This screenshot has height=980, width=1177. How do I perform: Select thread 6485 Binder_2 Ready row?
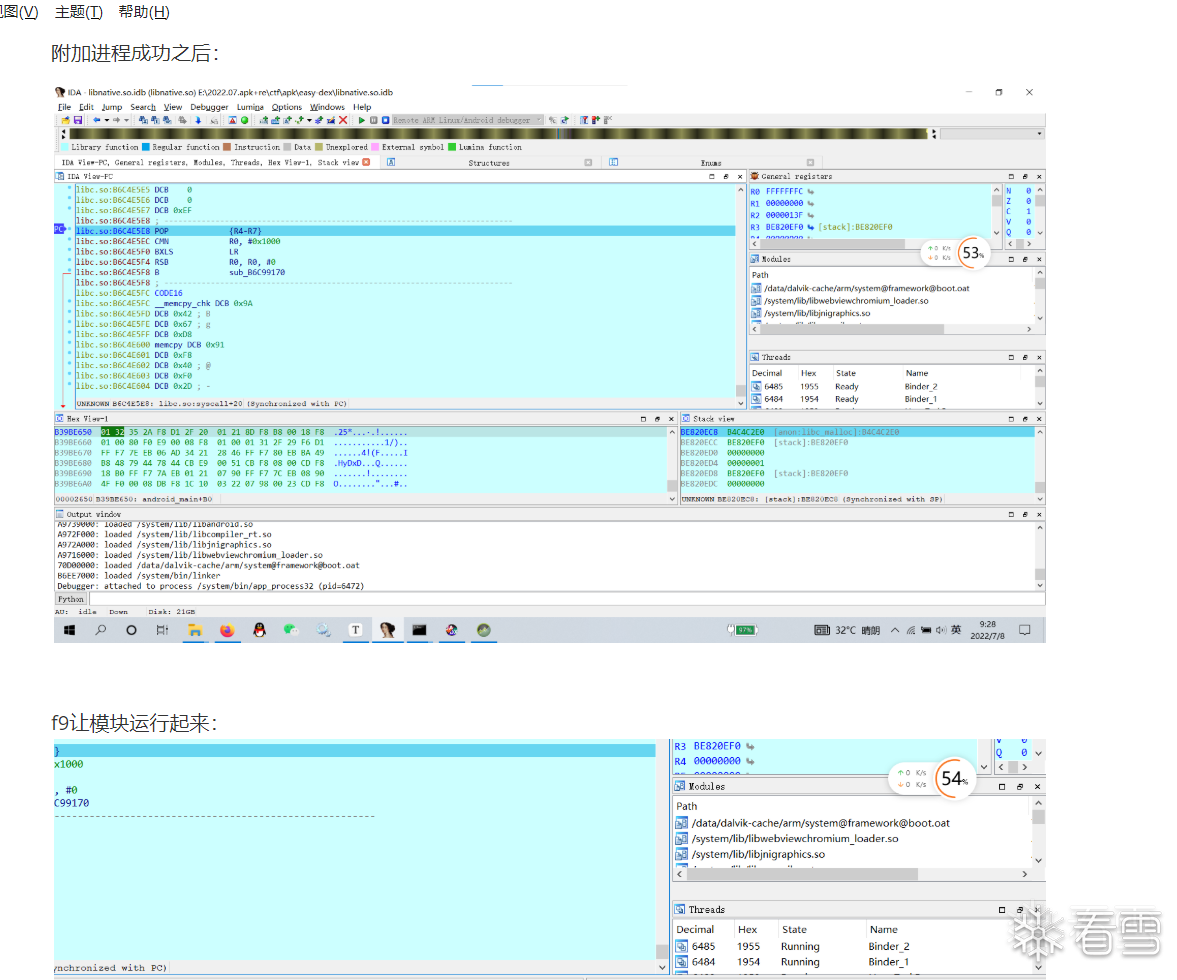pos(892,386)
